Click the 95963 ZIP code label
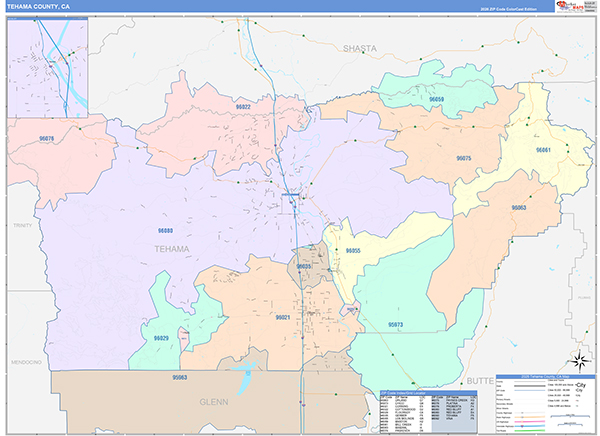This screenshot has height=436, width=600. click(179, 378)
